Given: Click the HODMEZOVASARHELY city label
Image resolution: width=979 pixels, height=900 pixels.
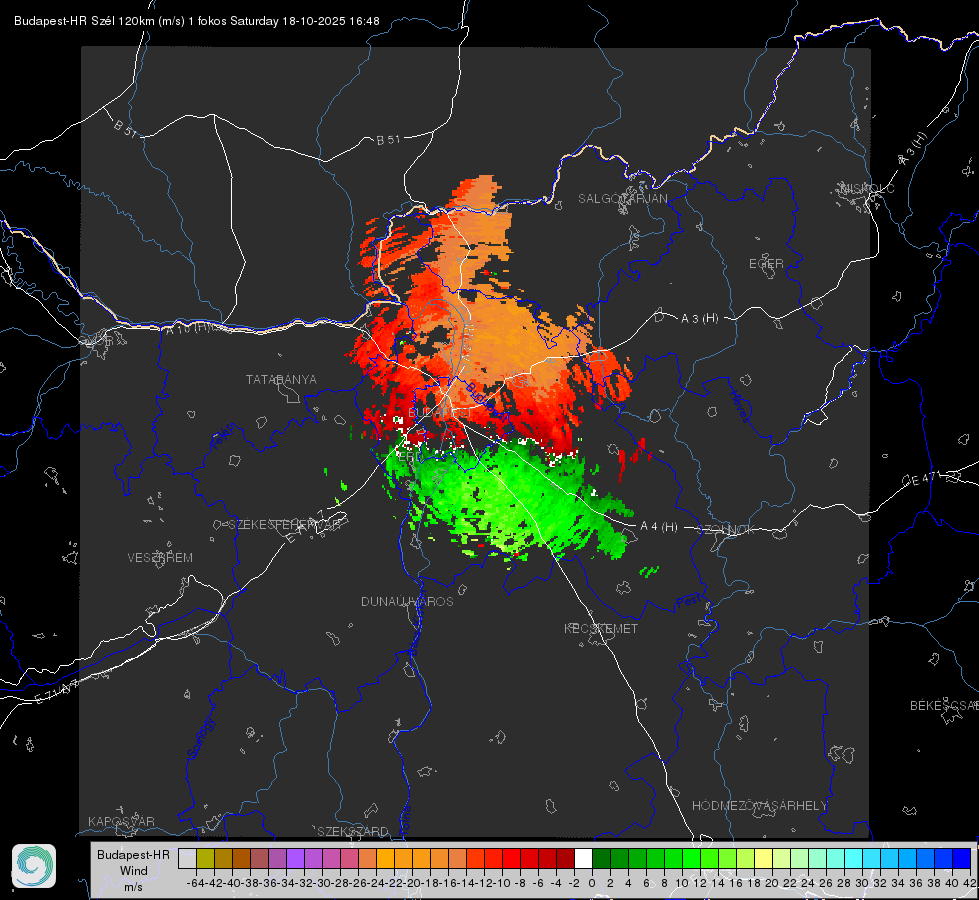Looking at the screenshot, I should (x=760, y=806).
